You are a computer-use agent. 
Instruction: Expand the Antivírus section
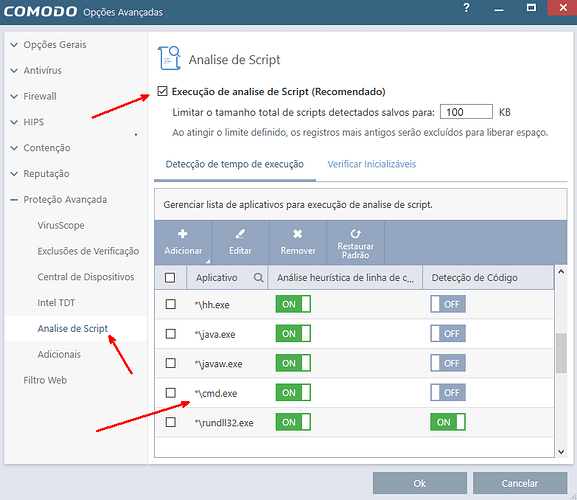(14, 71)
